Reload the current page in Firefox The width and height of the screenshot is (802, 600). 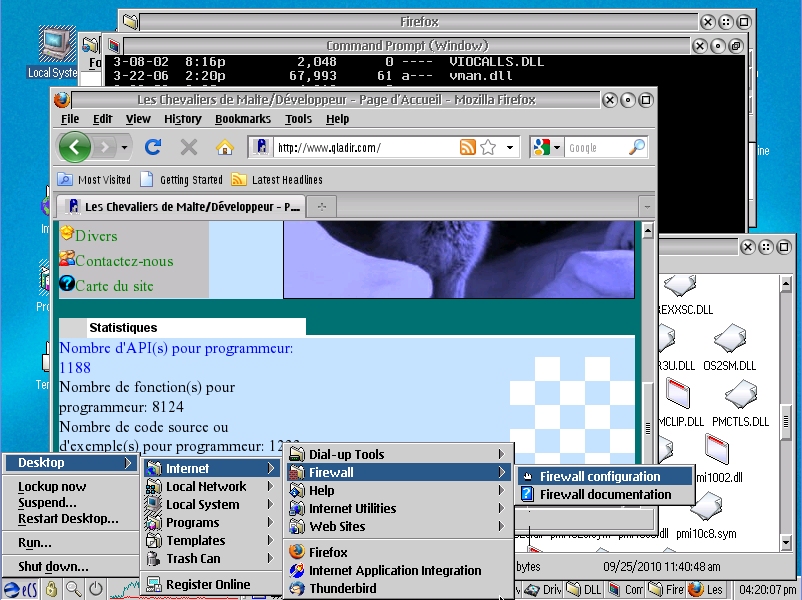153,147
